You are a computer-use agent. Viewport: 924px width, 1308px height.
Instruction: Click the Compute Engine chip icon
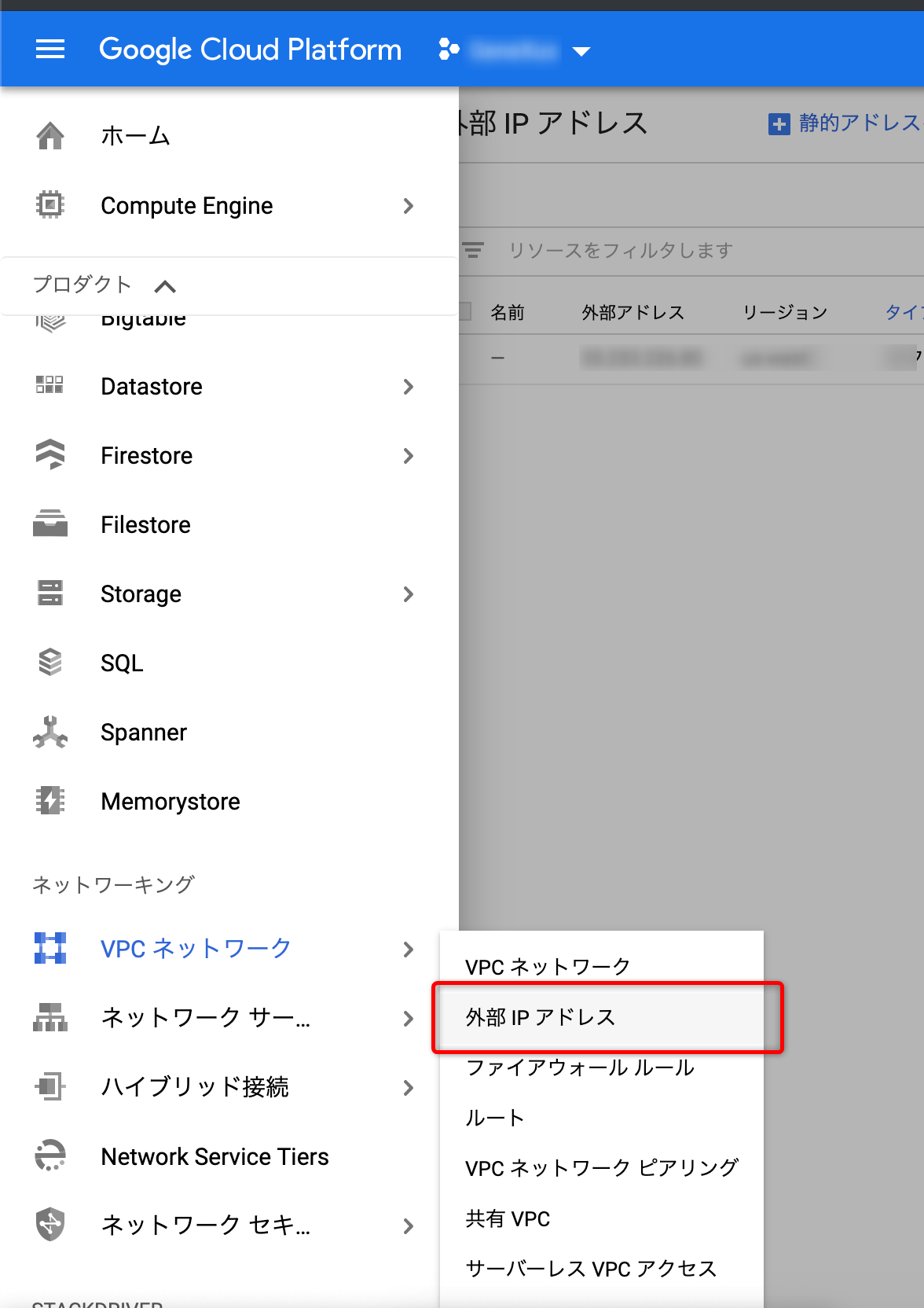50,205
